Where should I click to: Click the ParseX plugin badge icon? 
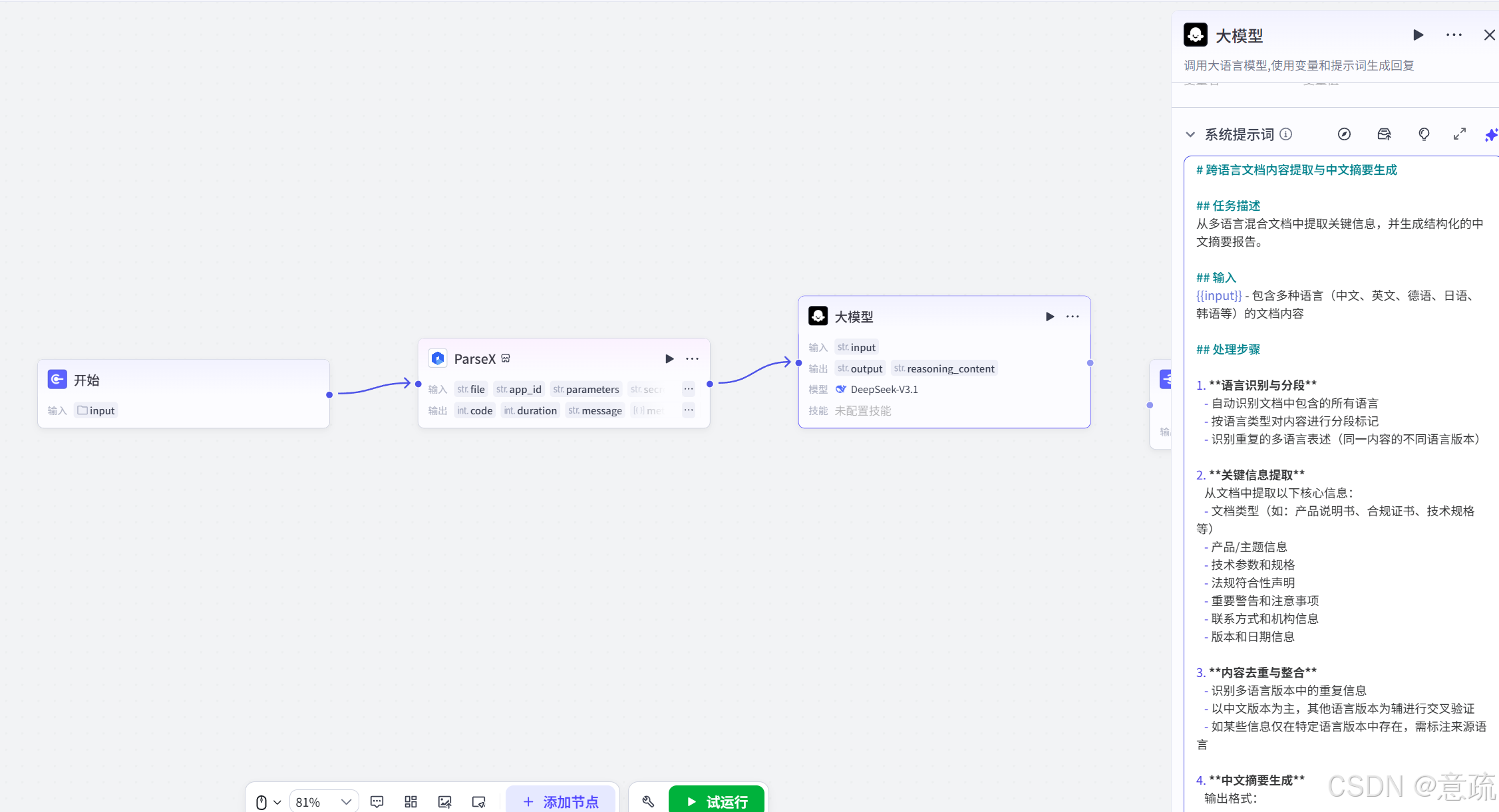[x=506, y=358]
